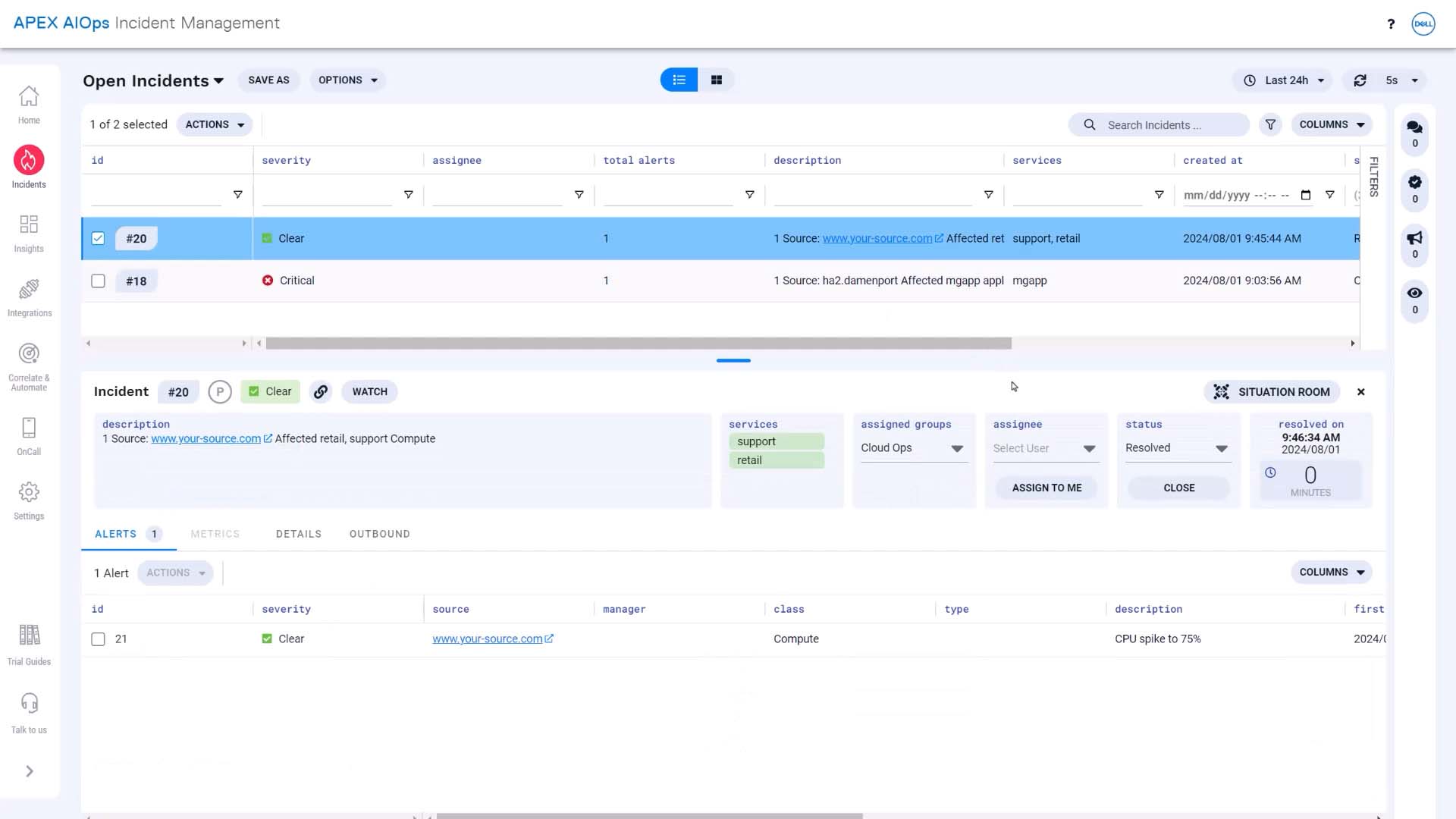
Task: Open Correlate & Automate target icon
Action: pos(29,353)
